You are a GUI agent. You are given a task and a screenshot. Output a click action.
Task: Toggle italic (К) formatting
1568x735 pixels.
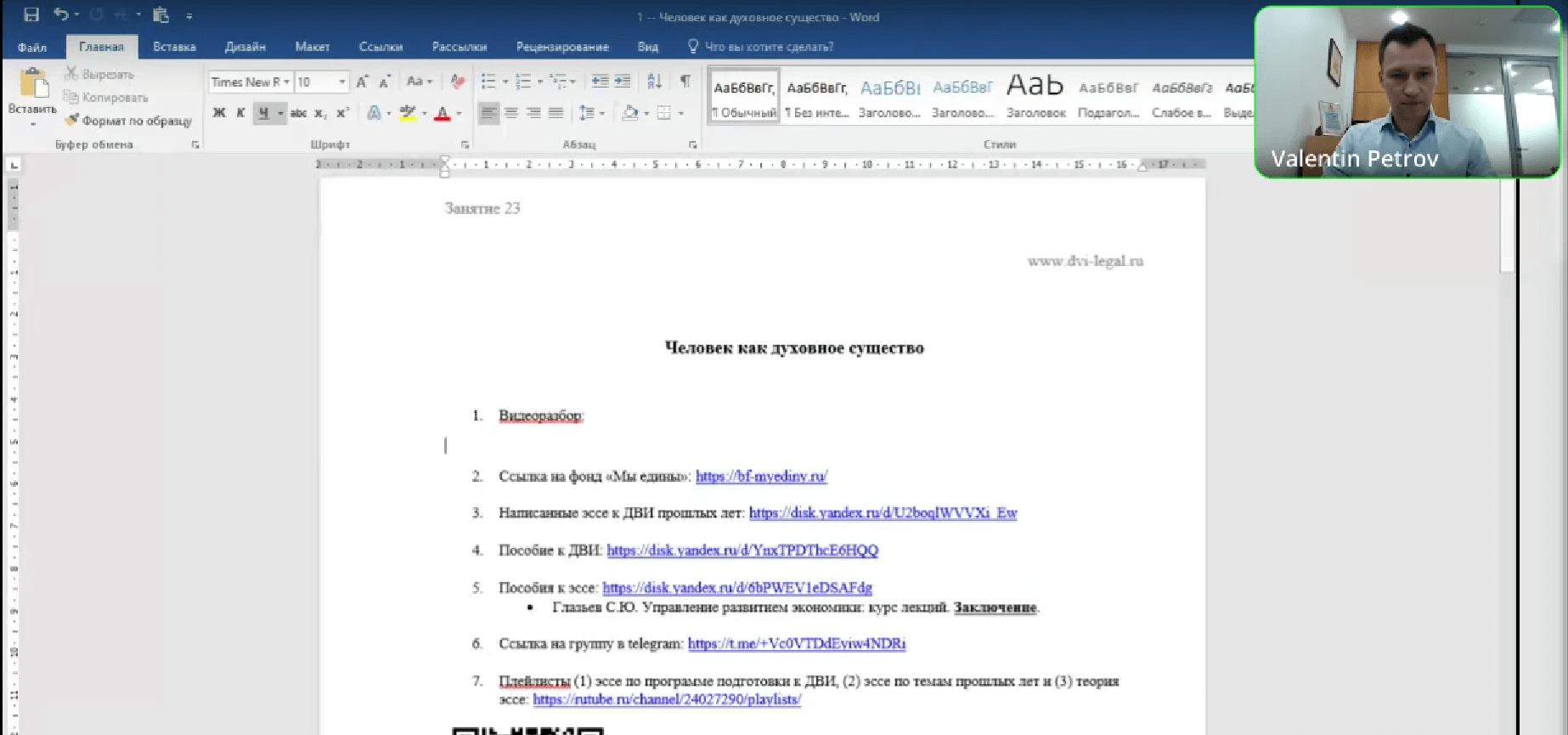240,113
